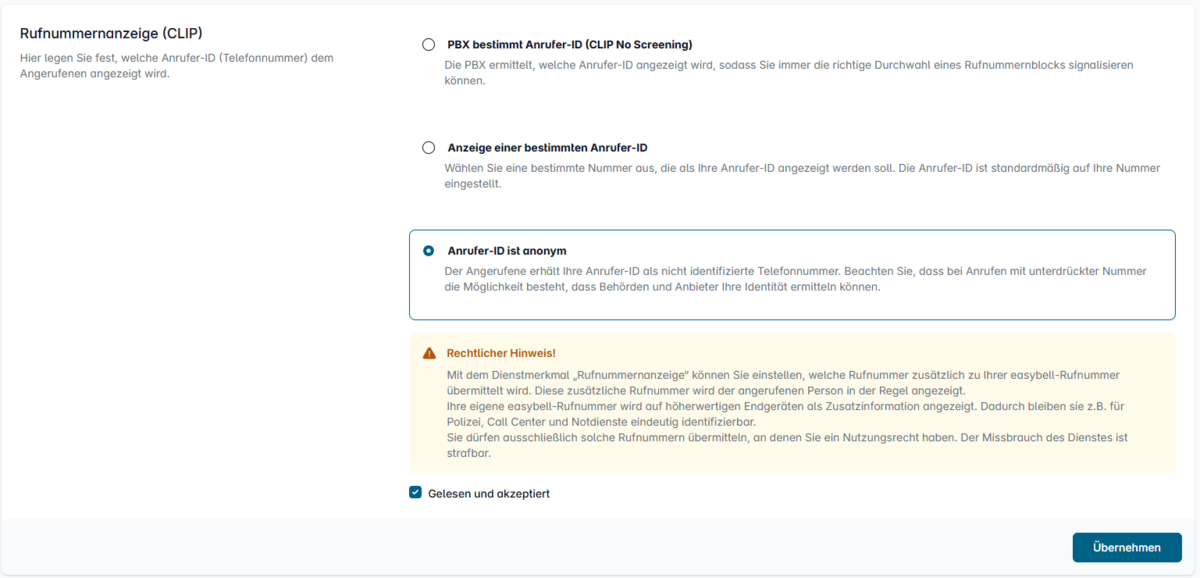This screenshot has height=578, width=1200.
Task: Click the "Rechtlicher Hinweis!" heading
Action: click(x=500, y=353)
